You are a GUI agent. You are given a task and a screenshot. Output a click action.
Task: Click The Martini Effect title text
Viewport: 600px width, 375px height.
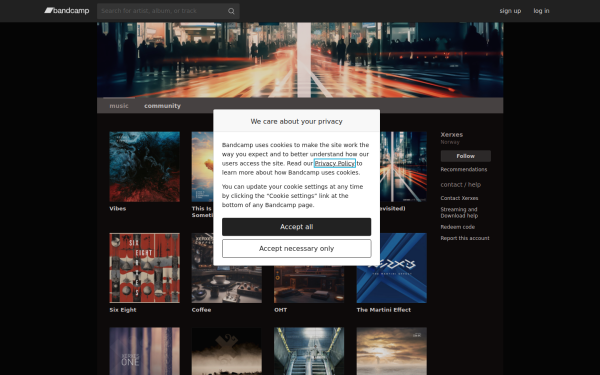tap(384, 310)
